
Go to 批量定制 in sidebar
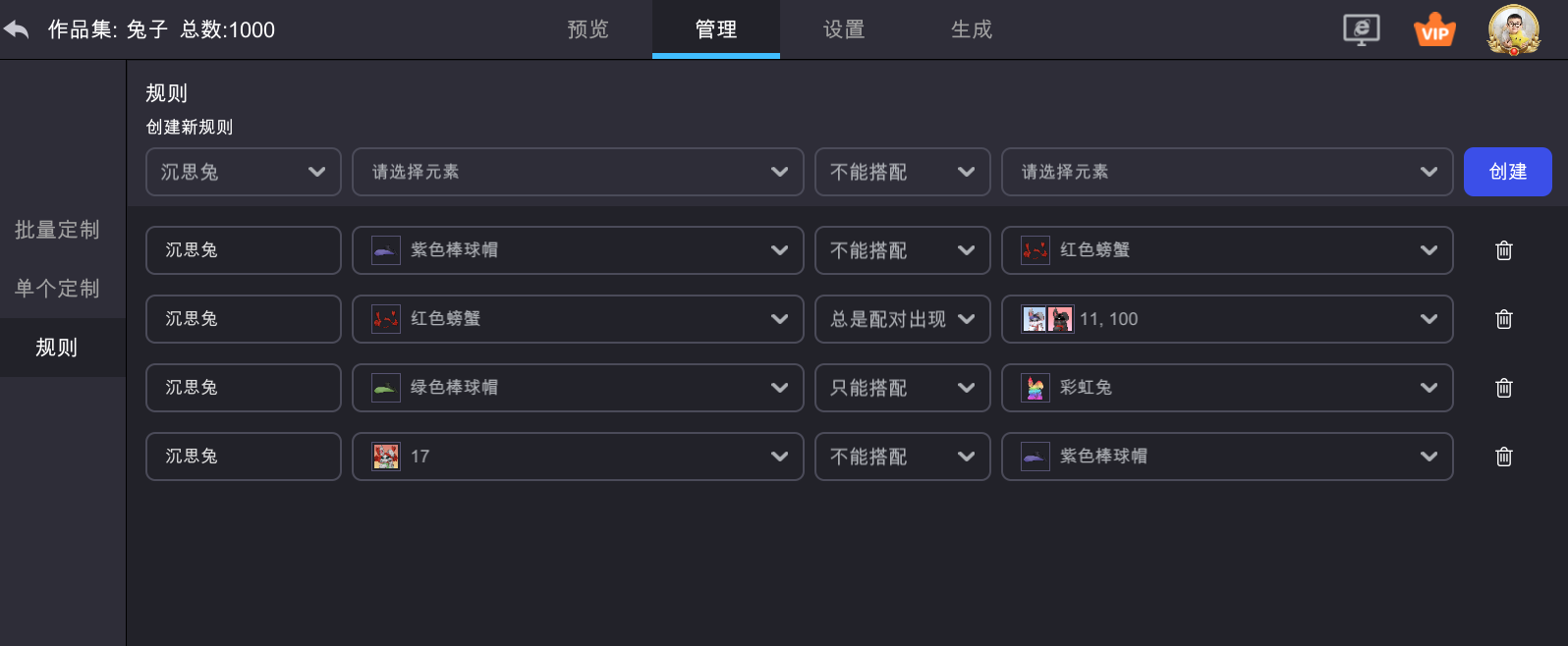coord(57,230)
